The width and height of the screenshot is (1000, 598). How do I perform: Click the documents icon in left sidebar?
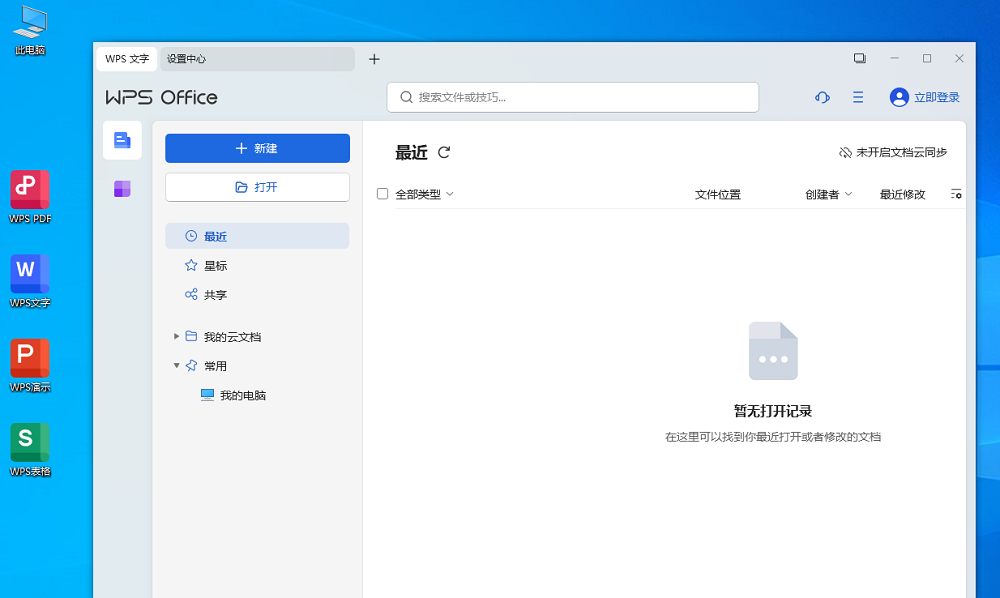122,140
